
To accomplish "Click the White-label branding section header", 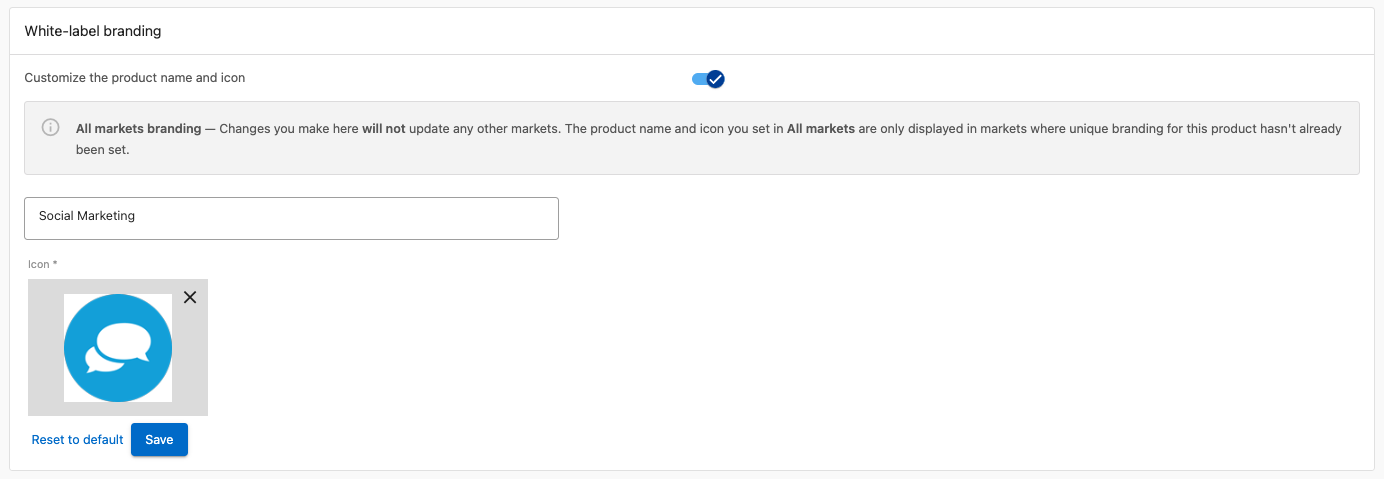I will click(x=93, y=31).
